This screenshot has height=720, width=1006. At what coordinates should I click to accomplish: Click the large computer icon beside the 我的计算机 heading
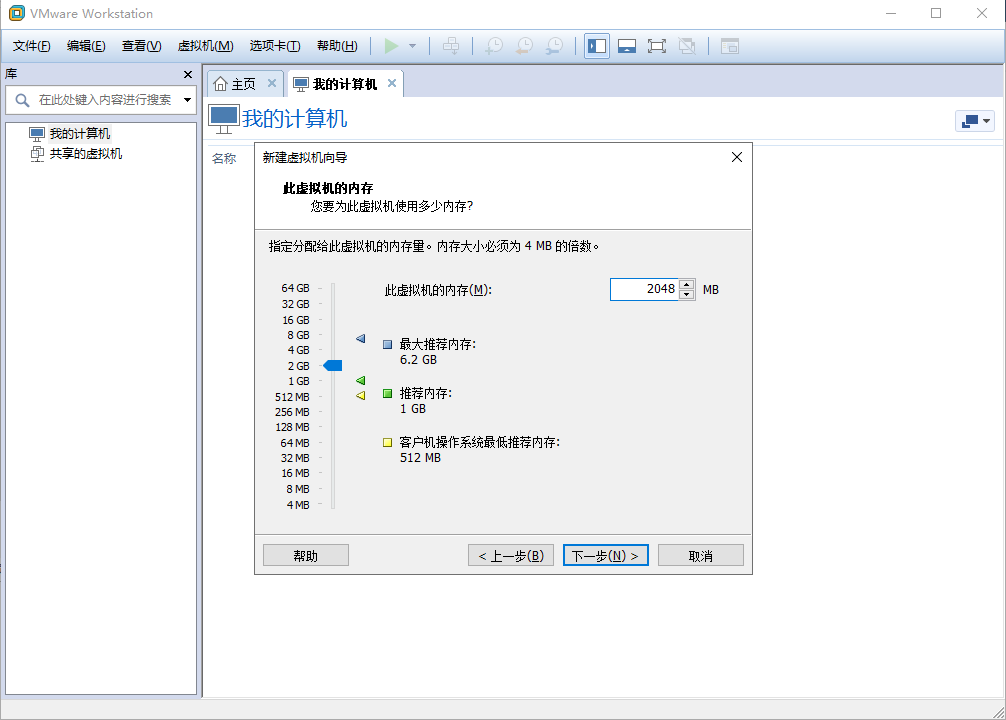224,119
